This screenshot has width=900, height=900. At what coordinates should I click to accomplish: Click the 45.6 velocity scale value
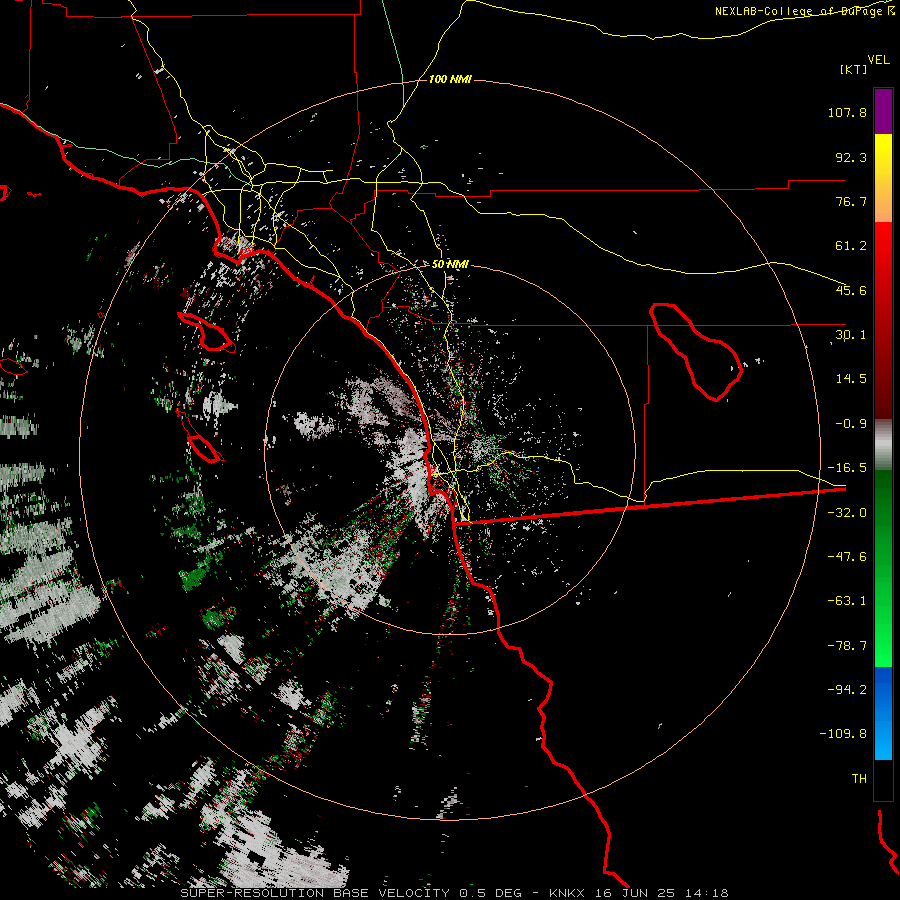(851, 290)
